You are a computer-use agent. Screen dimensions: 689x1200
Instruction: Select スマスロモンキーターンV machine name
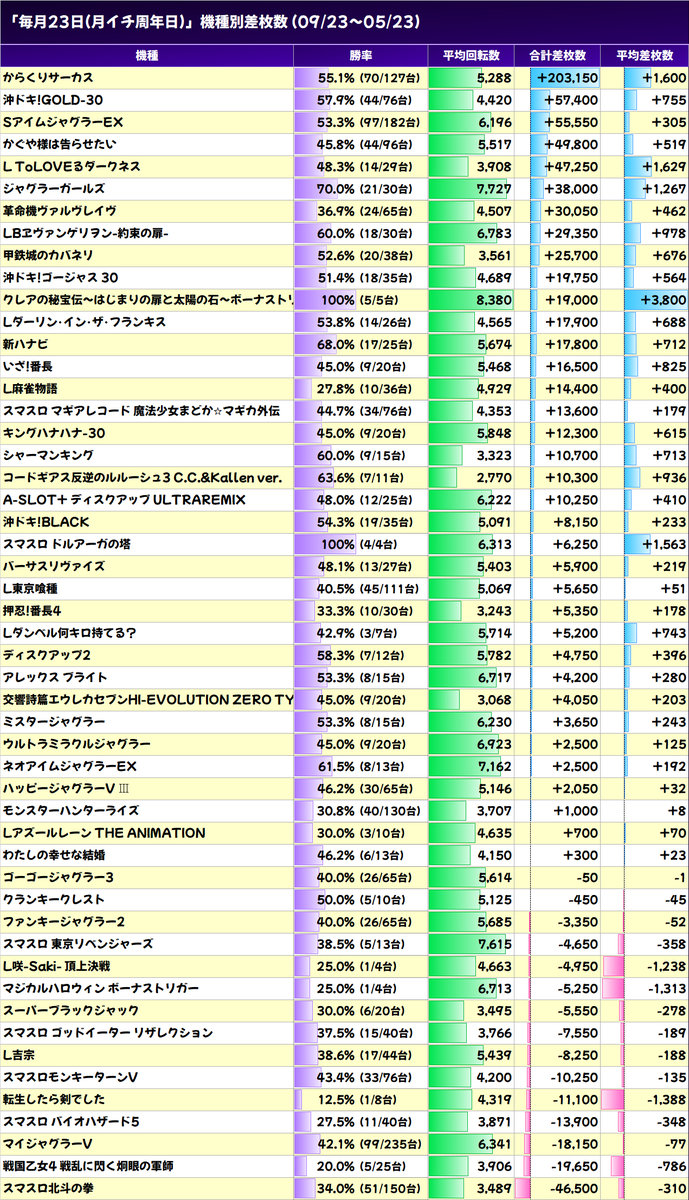(x=71, y=1075)
